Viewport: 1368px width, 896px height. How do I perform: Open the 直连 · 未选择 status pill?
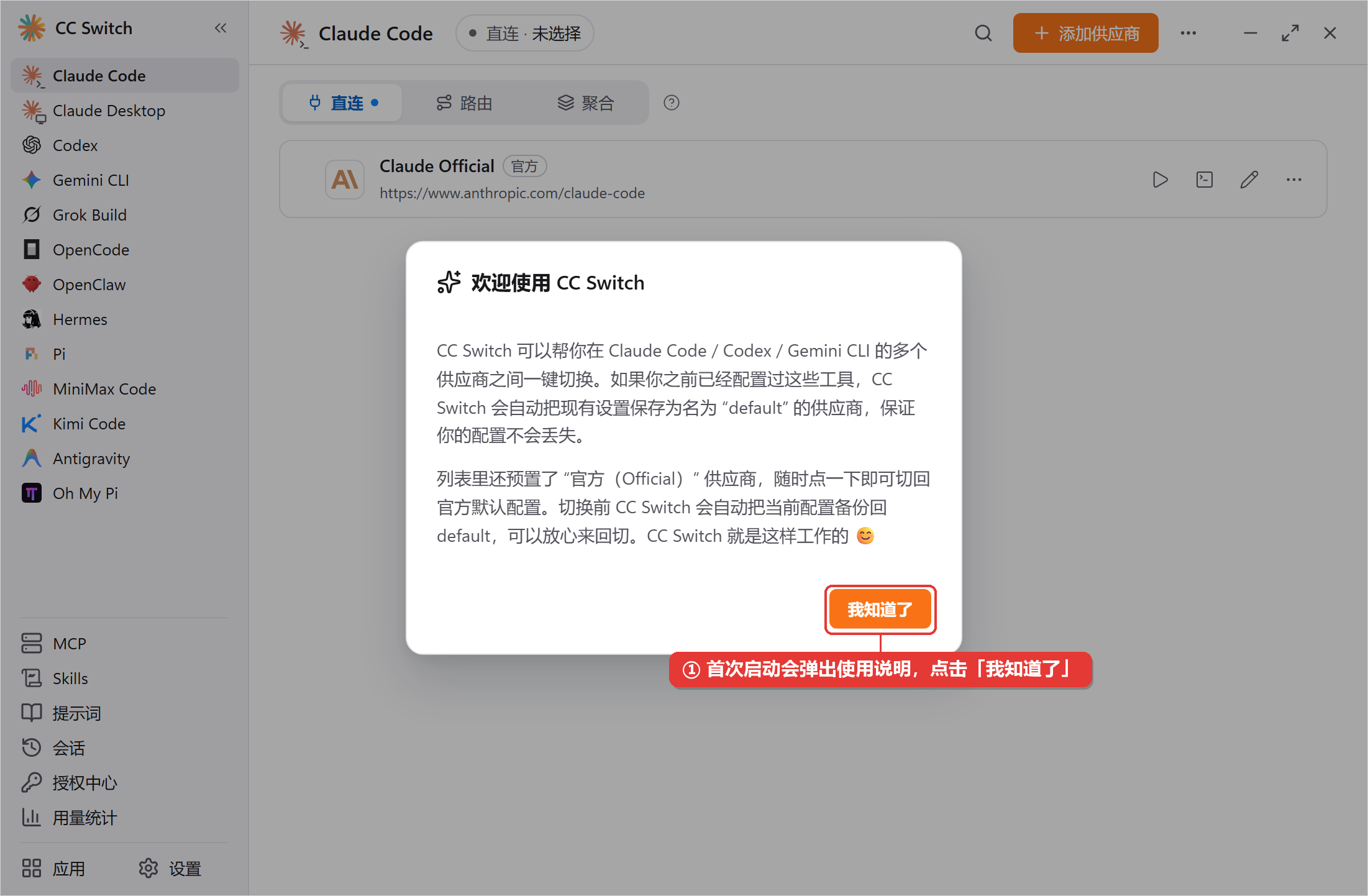(525, 33)
